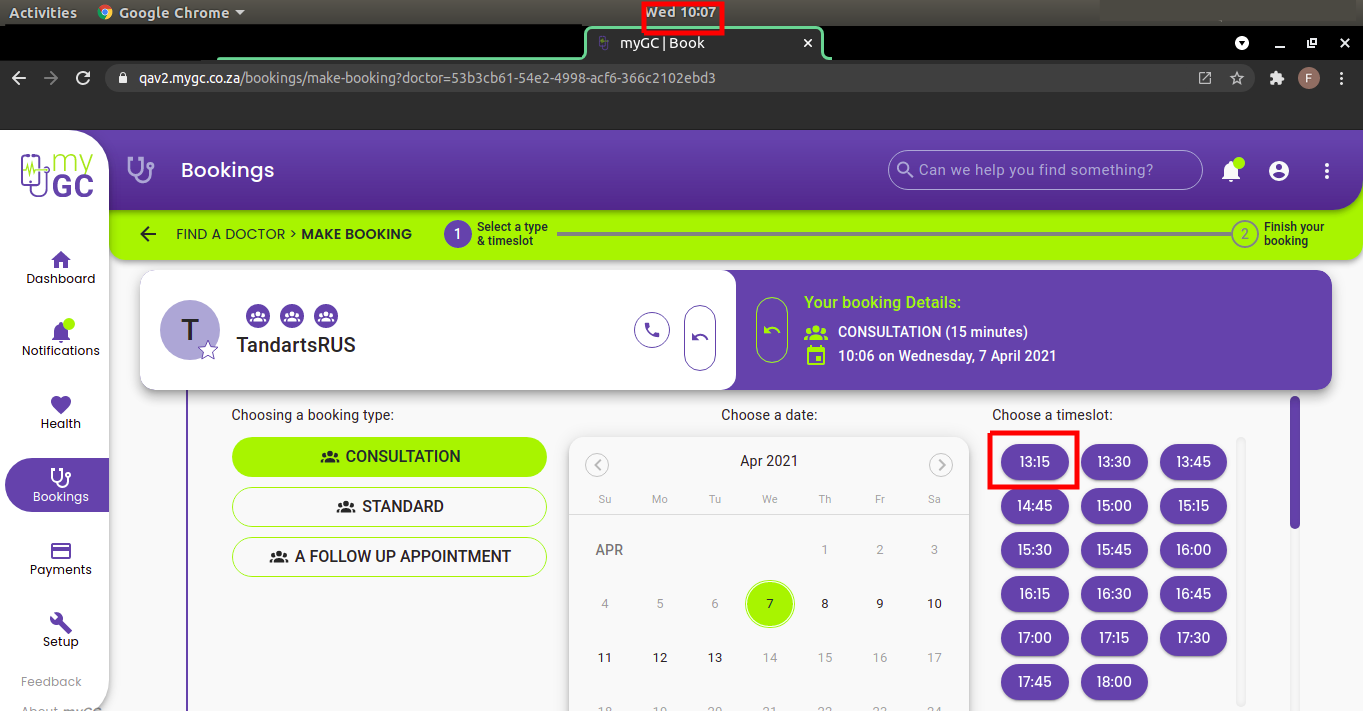The height and width of the screenshot is (711, 1363).
Task: Choose the 16:00 timeslot
Action: [x=1193, y=550]
